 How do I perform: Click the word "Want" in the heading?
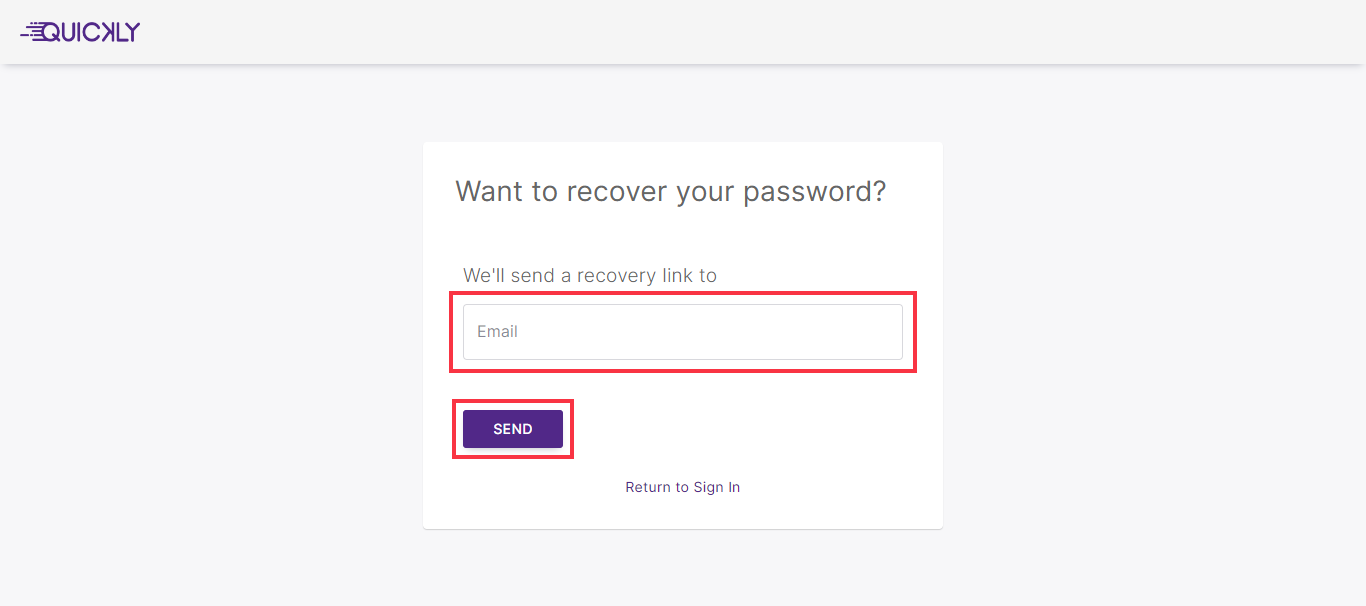click(489, 191)
